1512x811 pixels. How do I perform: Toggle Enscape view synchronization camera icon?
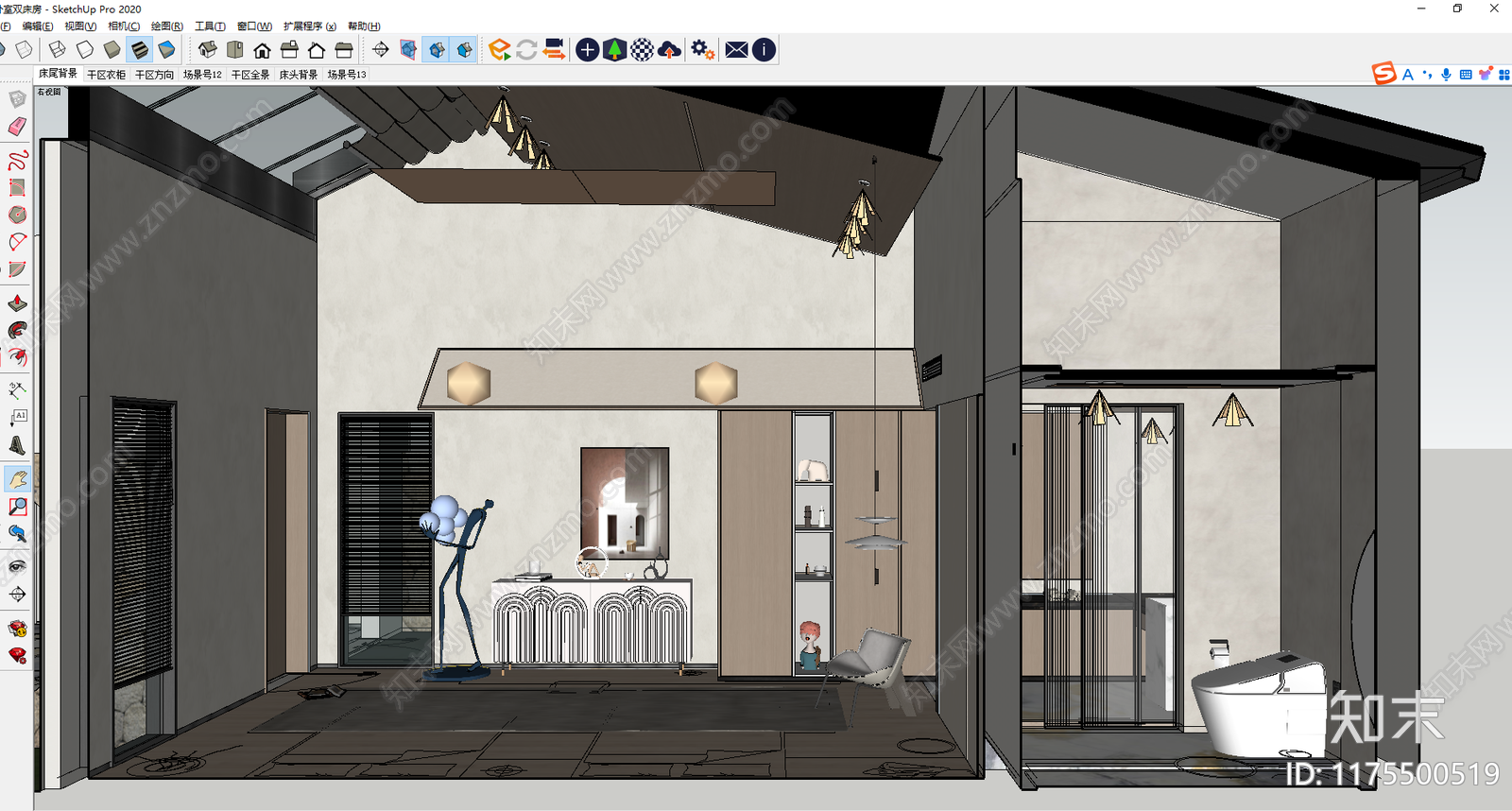(x=555, y=49)
